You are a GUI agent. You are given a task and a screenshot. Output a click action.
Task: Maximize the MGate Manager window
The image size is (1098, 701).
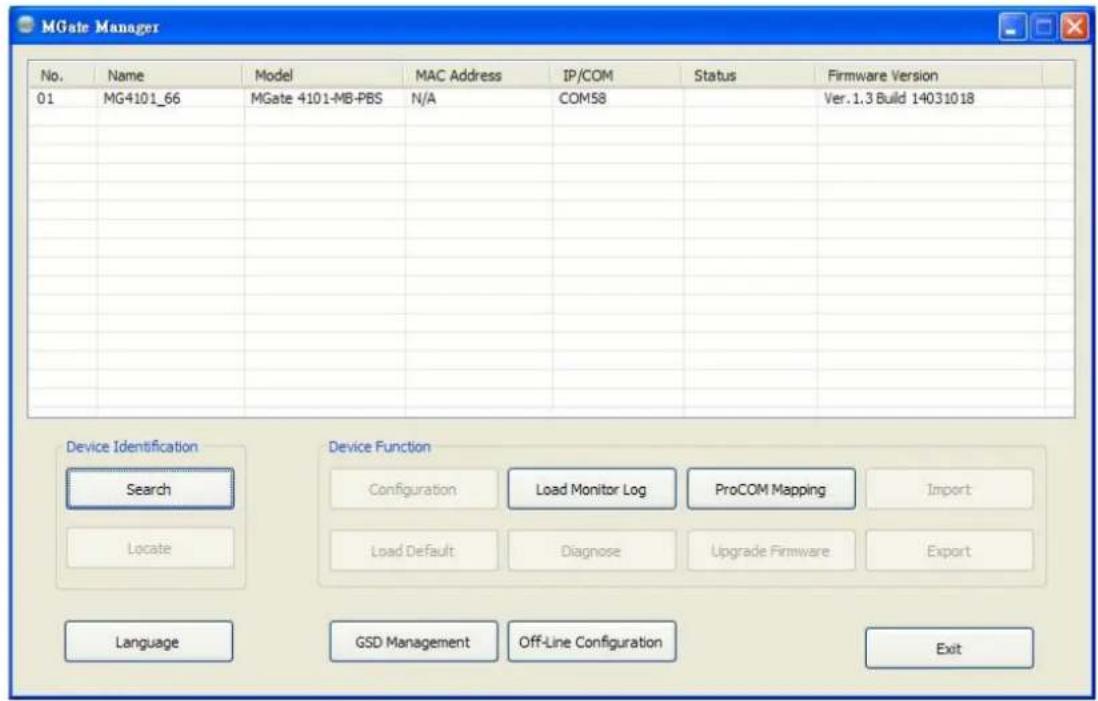click(1043, 28)
